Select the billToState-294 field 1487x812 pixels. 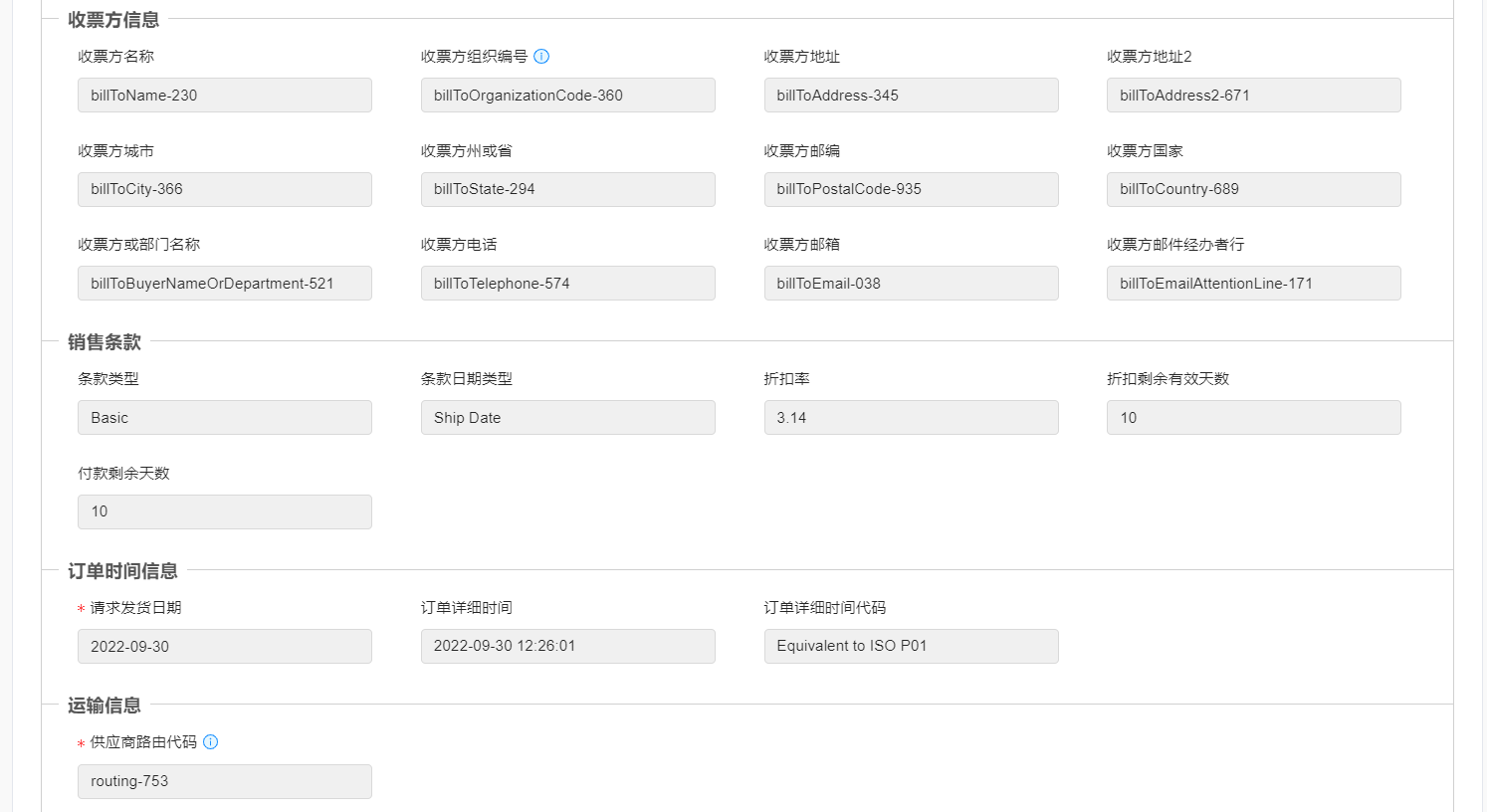coord(568,189)
